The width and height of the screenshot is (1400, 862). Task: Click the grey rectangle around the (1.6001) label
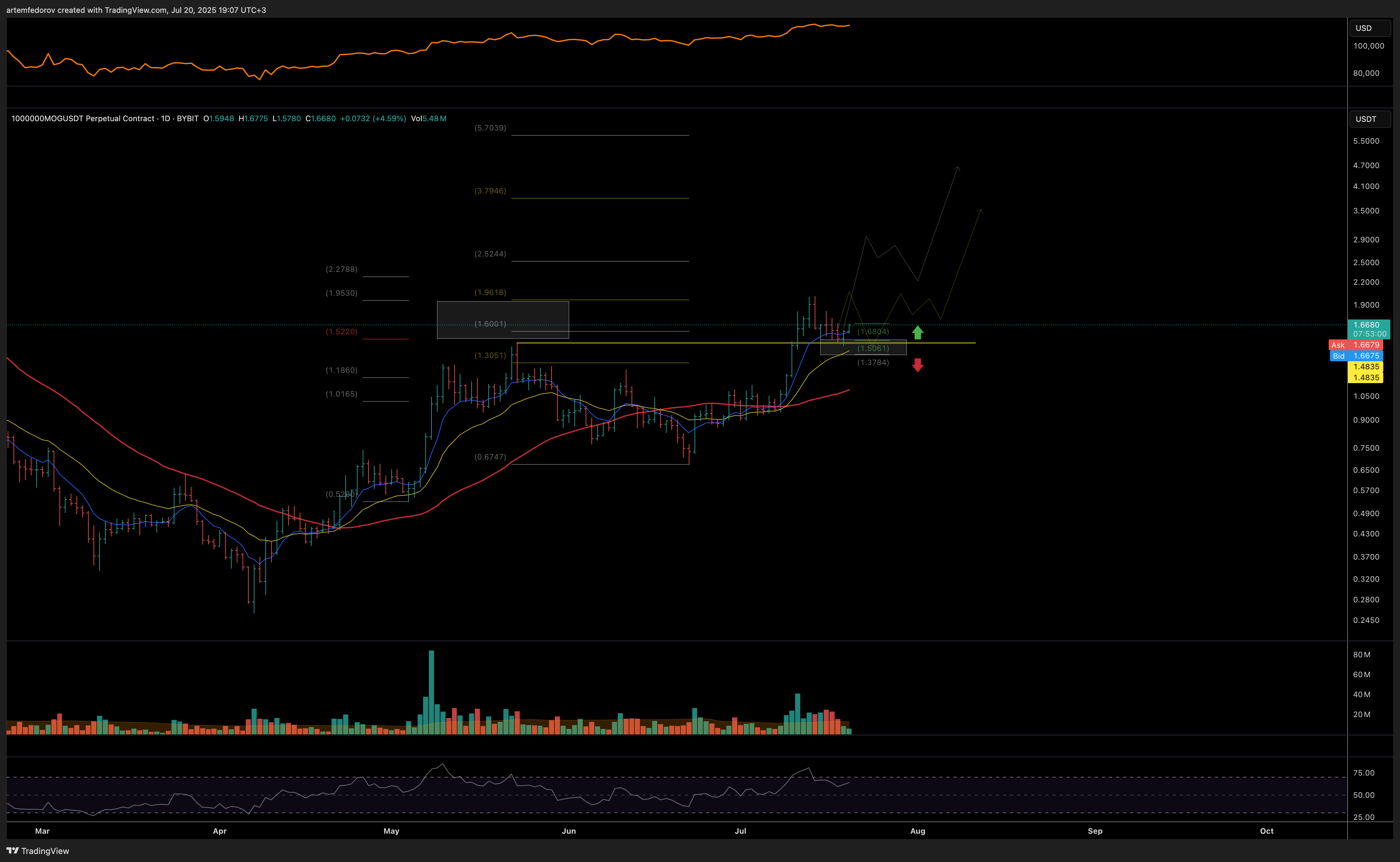tap(502, 320)
